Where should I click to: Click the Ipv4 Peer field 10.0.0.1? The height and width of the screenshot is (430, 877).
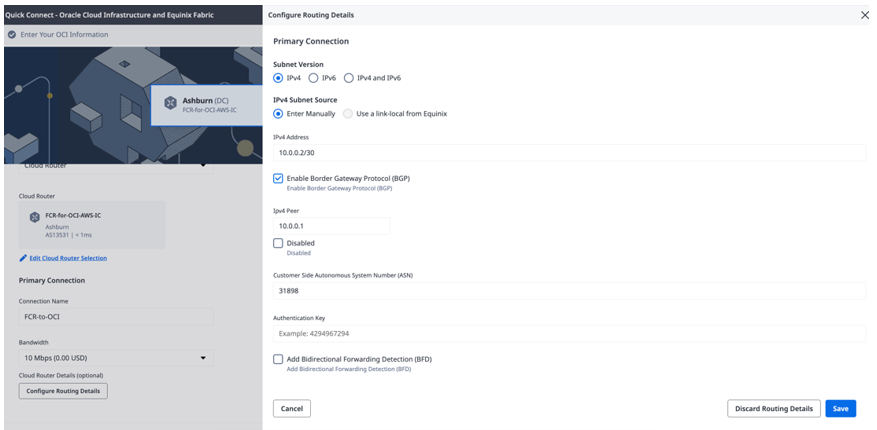332,226
